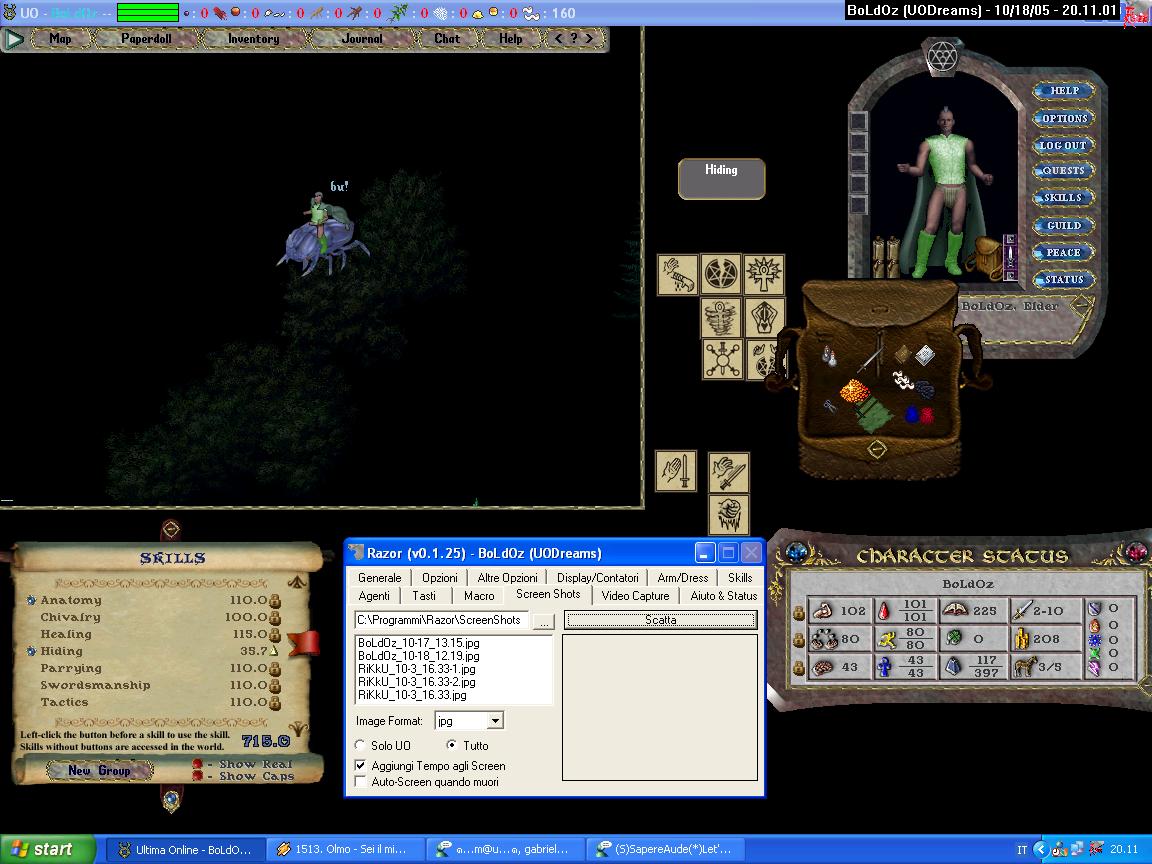
Task: Pick the potion bottles in the backpack
Action: coord(829,356)
